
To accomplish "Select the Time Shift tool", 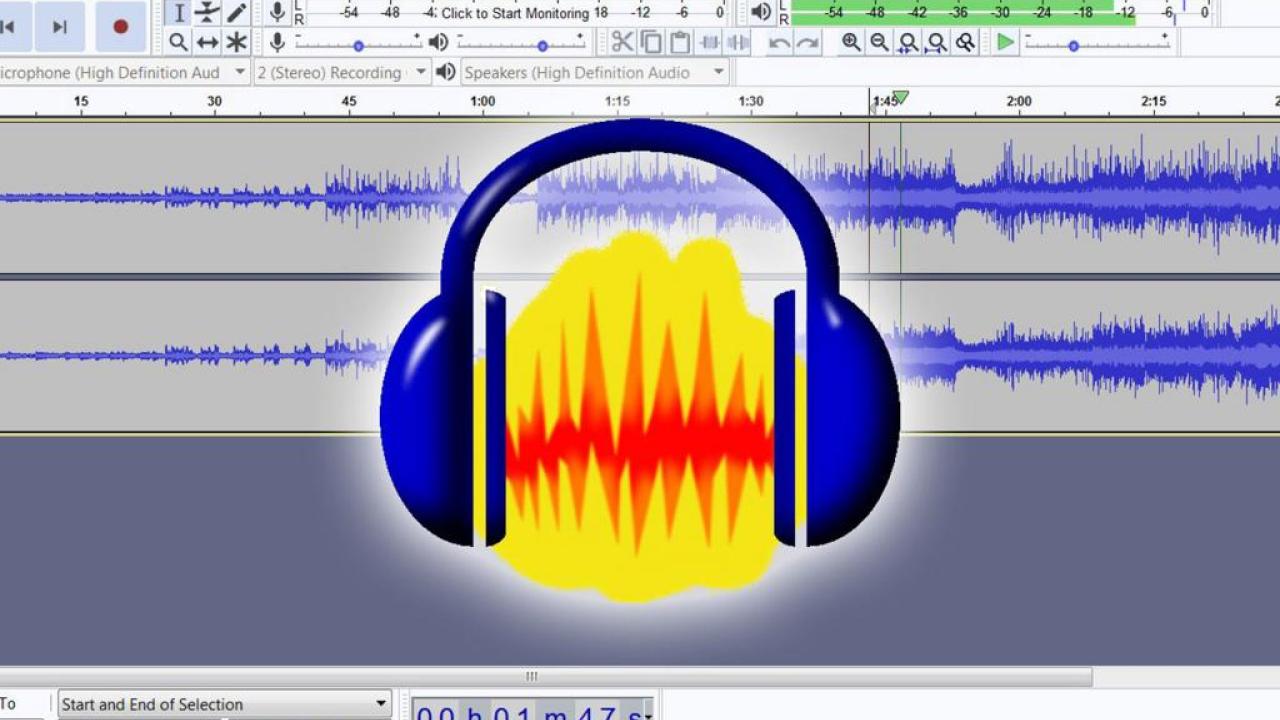I will tap(207, 42).
